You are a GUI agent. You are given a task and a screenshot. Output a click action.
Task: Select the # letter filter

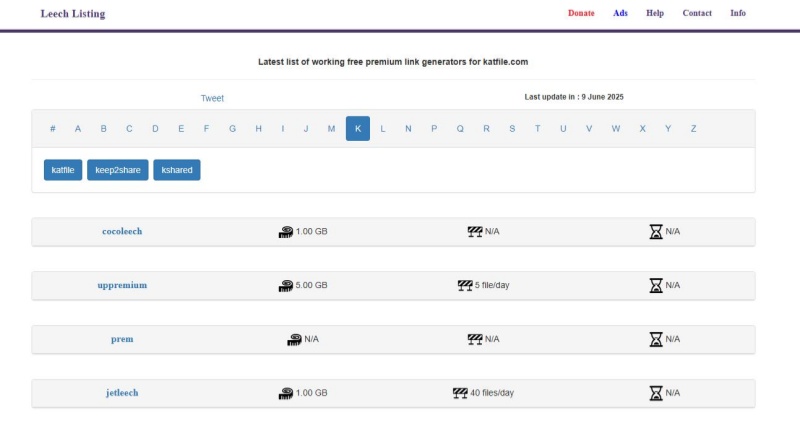point(53,129)
